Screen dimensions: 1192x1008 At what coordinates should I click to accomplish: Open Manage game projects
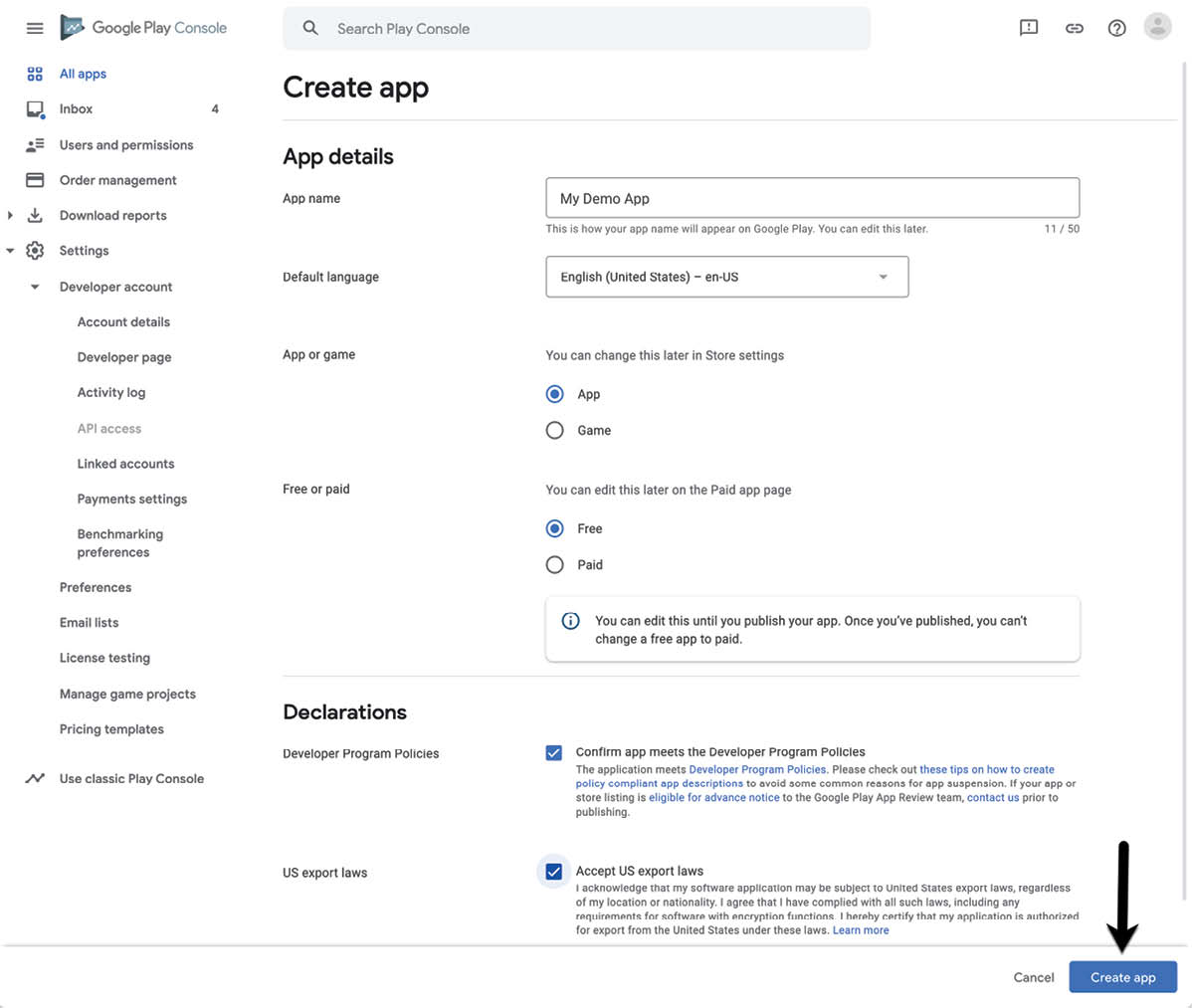tap(127, 694)
